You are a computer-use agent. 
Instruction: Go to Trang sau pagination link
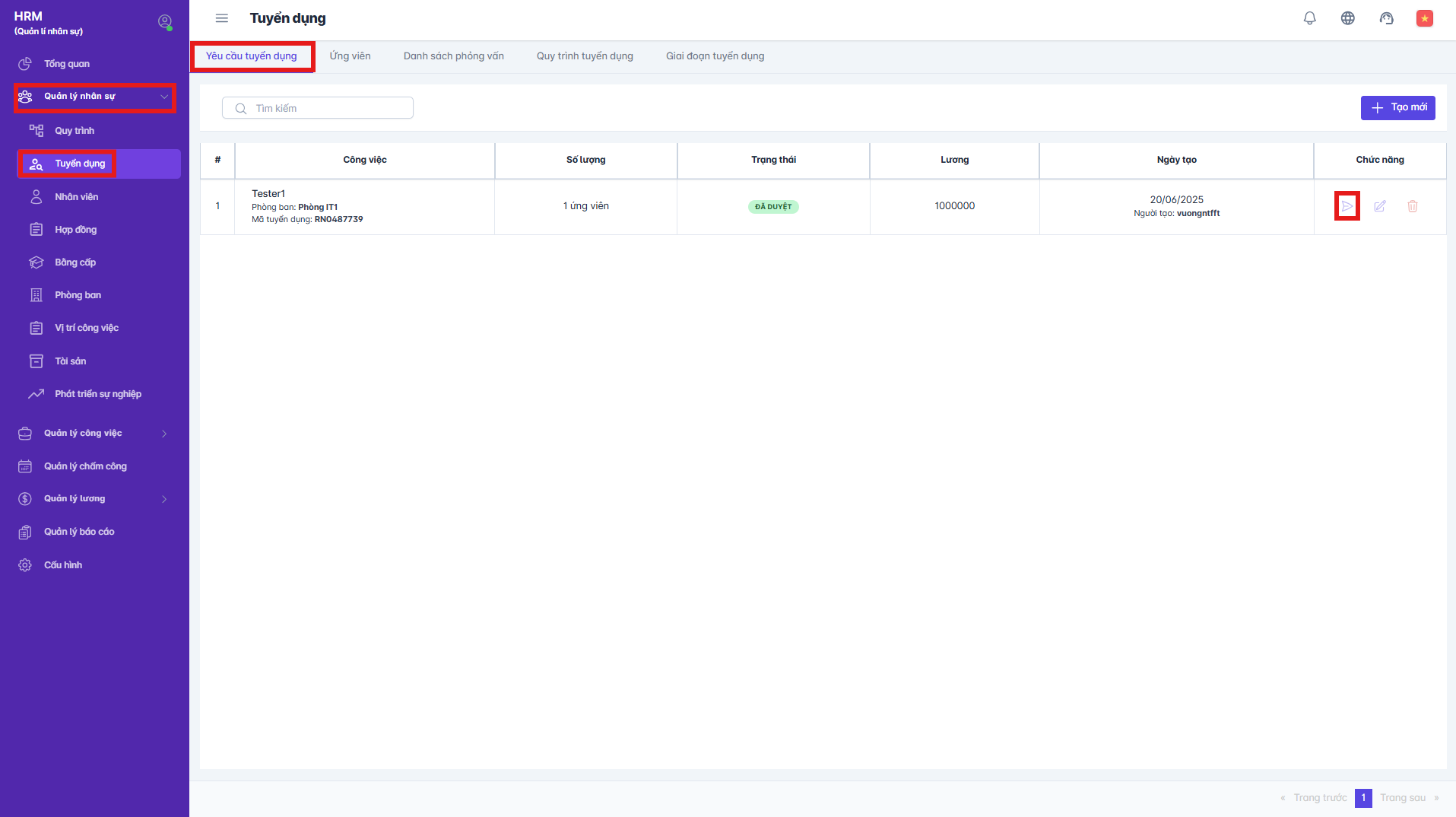pyautogui.click(x=1403, y=798)
